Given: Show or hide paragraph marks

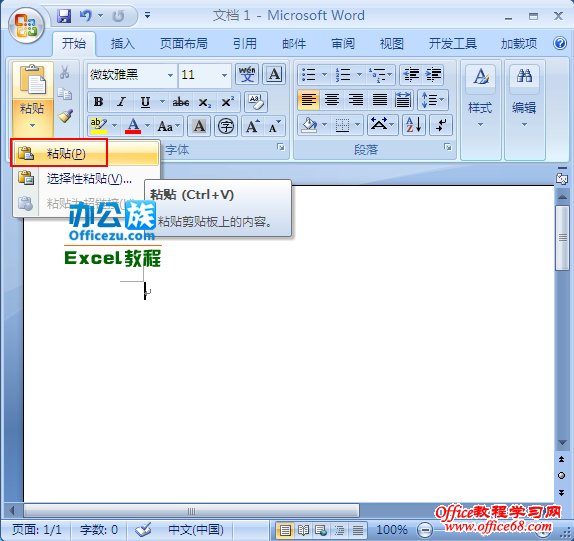Looking at the screenshot, I should coord(441,125).
